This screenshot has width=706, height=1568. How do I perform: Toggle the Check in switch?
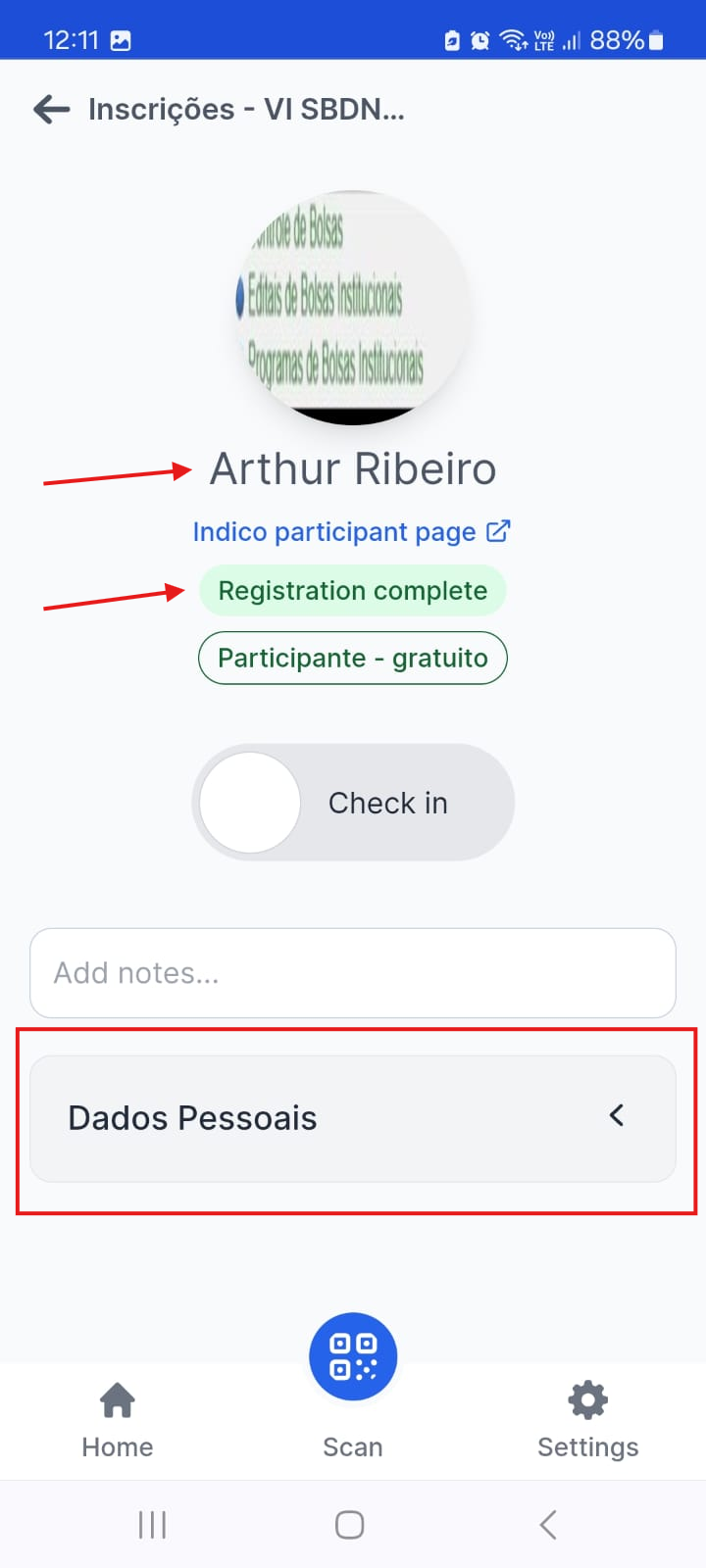point(353,803)
